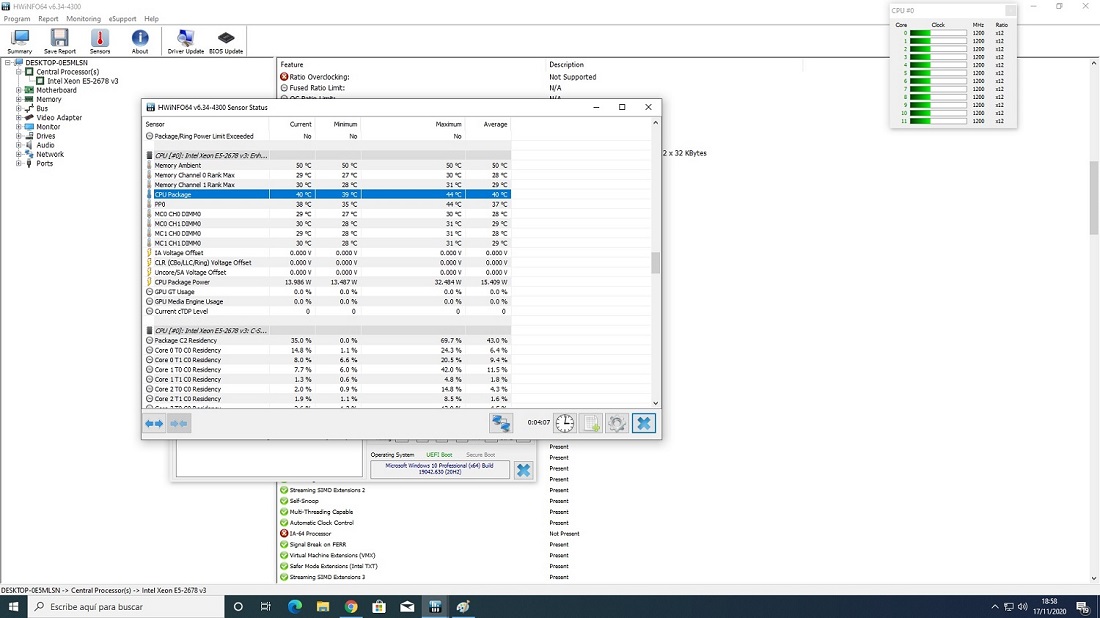1100x618 pixels.
Task: Expand the Motherboard tree node
Action: 18,90
